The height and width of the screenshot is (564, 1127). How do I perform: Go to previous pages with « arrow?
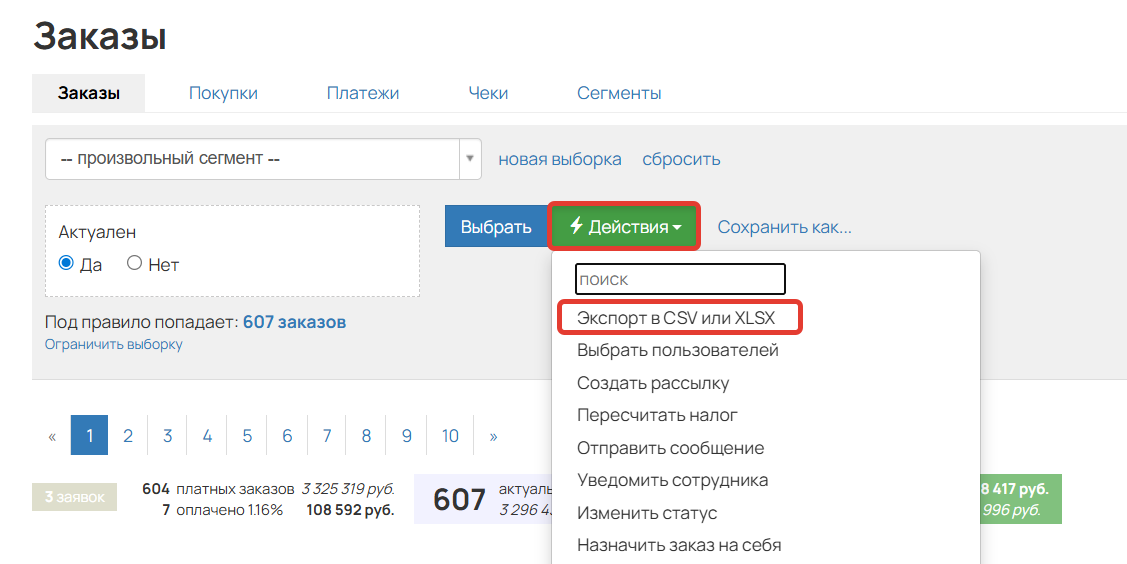point(52,435)
